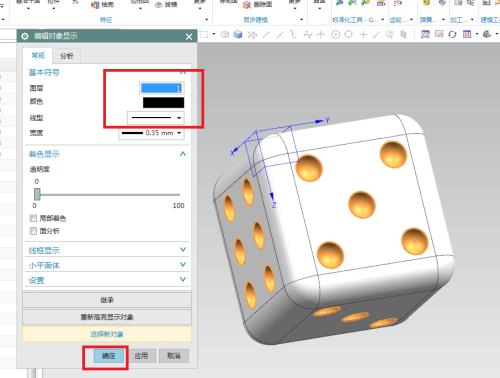500x378 pixels.
Task: Click the blue solid cube icon in the selection toolbar
Action: [x=238, y=34]
